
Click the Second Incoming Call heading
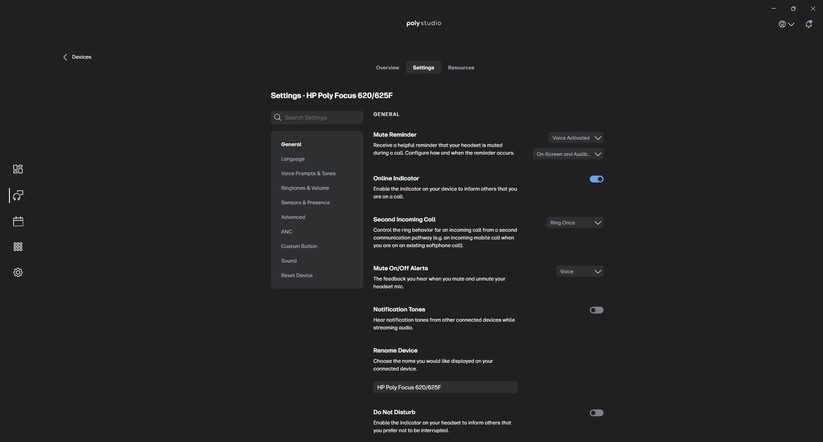pos(404,219)
